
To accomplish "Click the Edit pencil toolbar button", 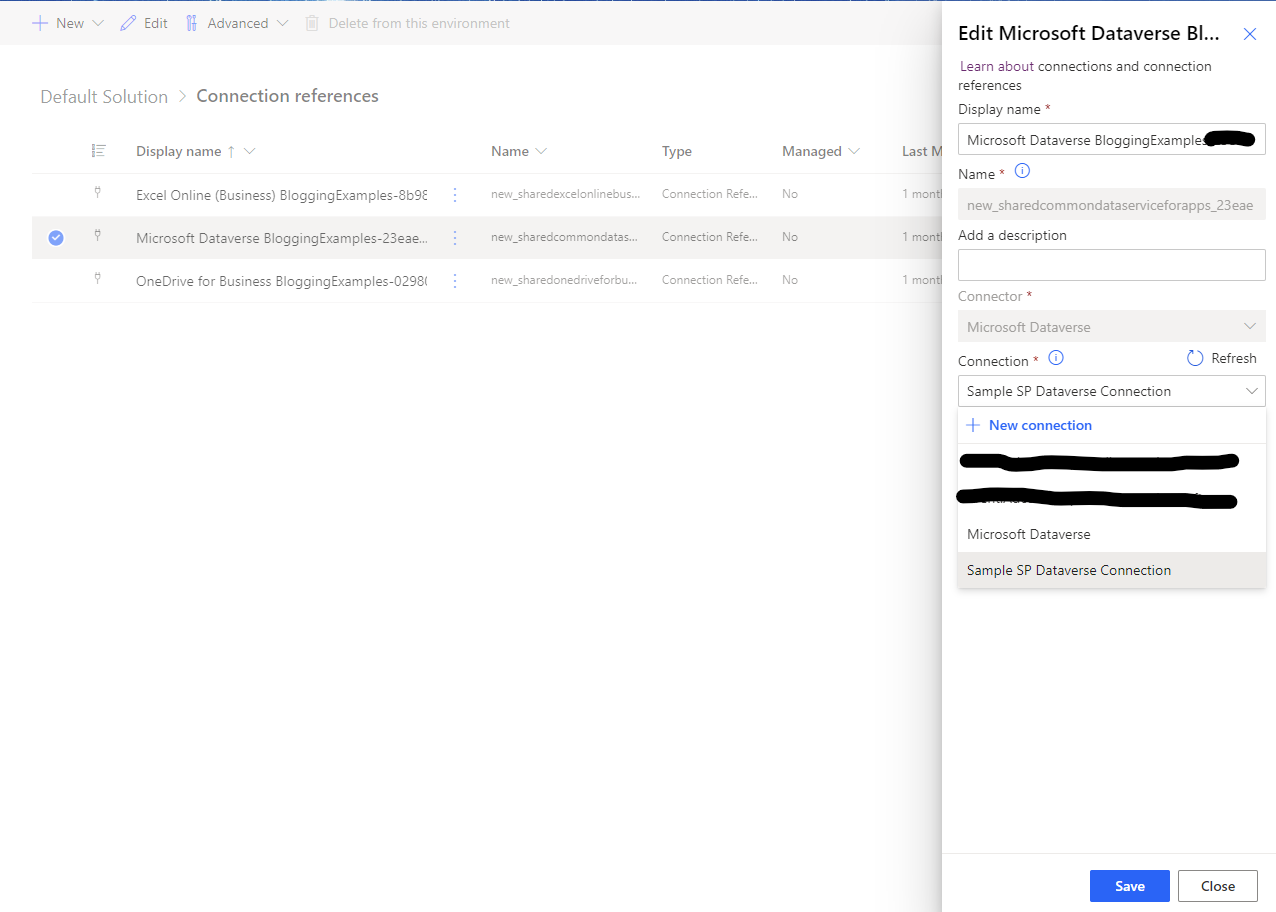I will pos(144,23).
